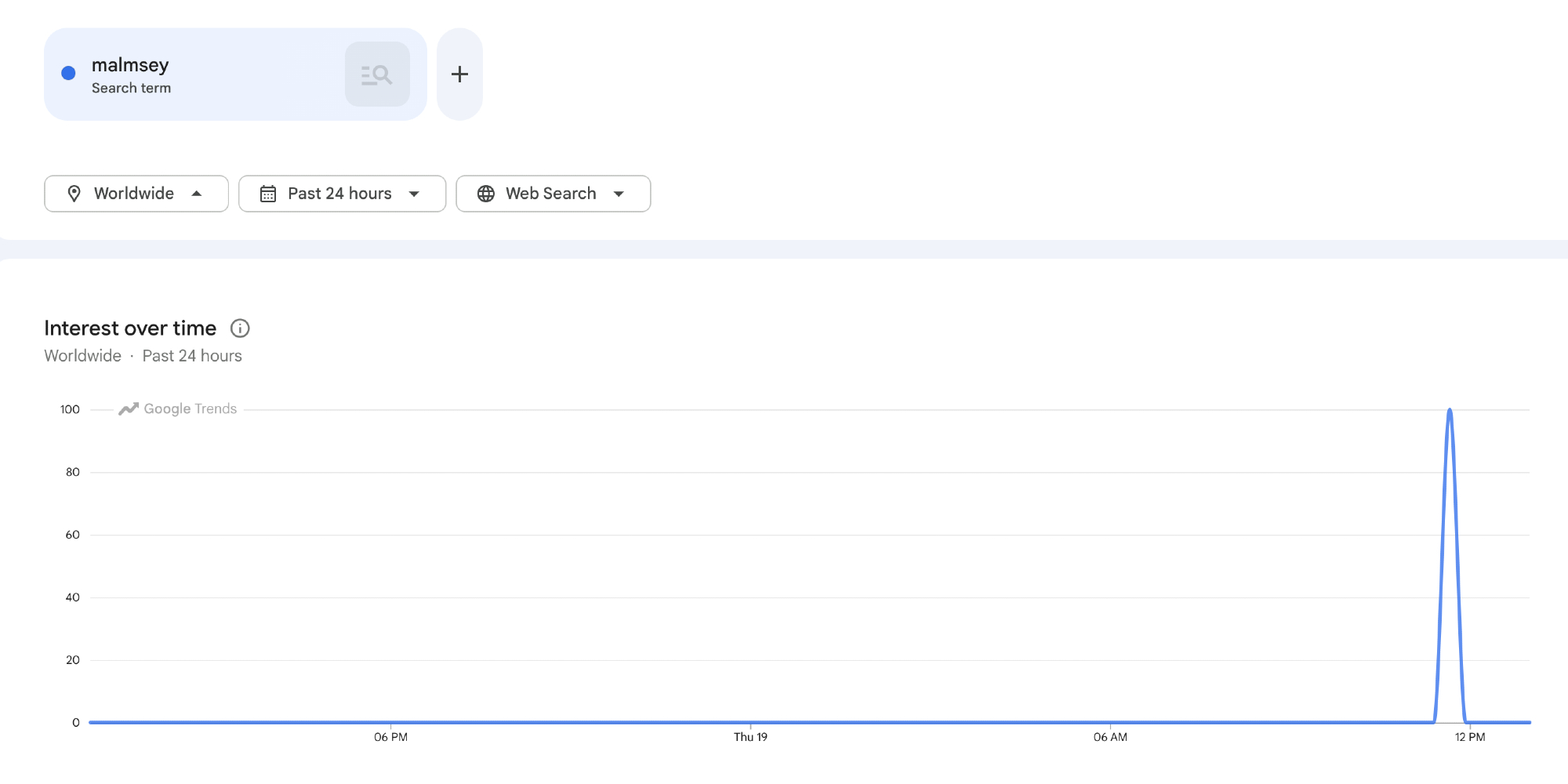This screenshot has width=1568, height=784.
Task: Click the 06 PM time axis label
Action: point(390,737)
